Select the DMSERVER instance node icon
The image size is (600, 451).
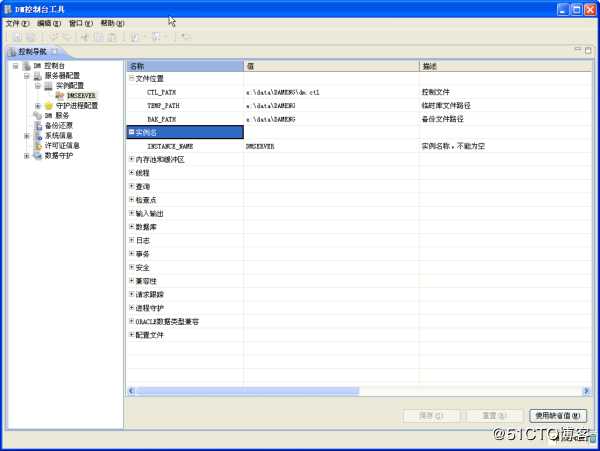(60, 96)
